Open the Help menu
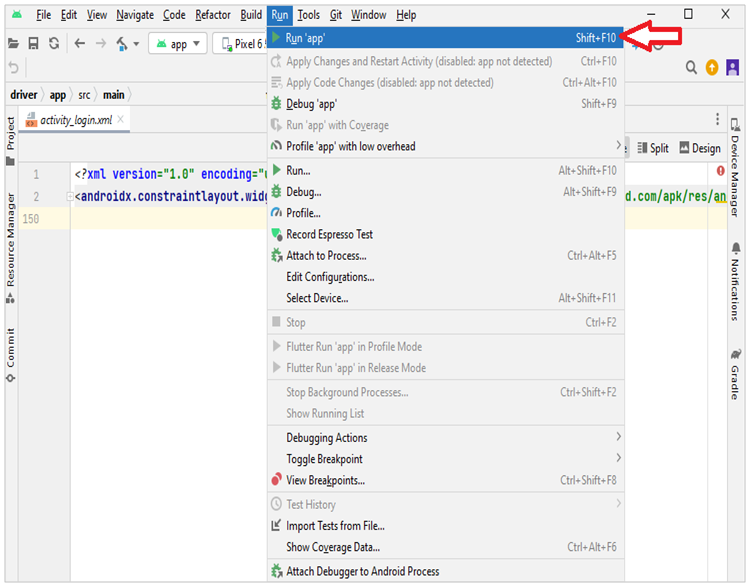 (x=406, y=15)
